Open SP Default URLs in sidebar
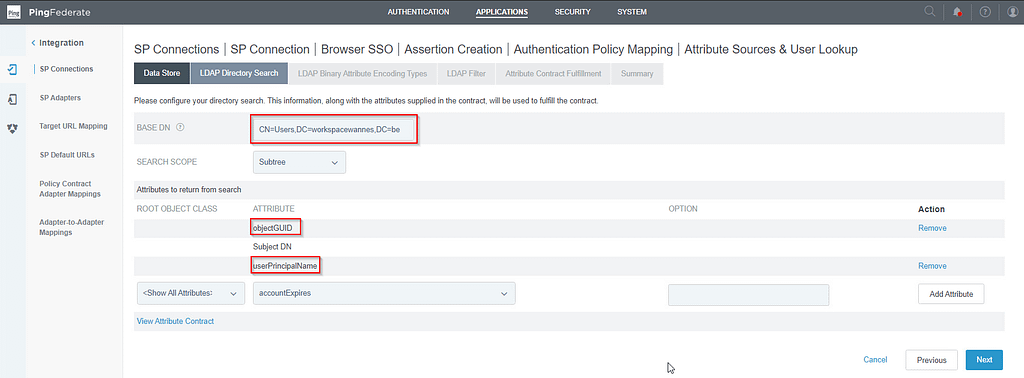 tap(67, 155)
